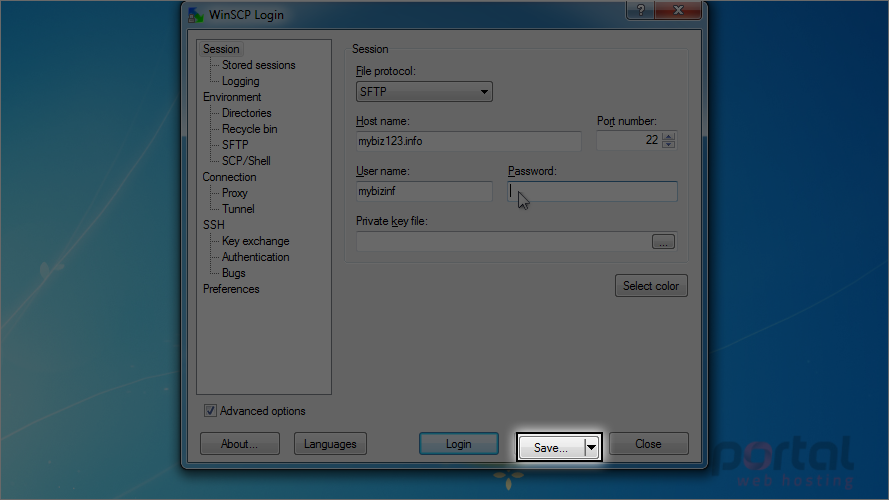889x500 pixels.
Task: Open Tunnel settings
Action: (238, 209)
